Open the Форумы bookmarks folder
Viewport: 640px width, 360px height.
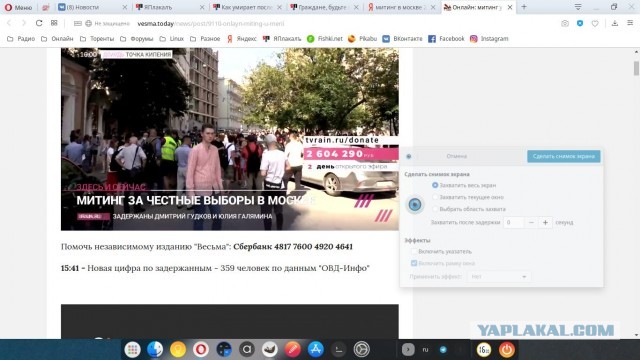[137, 39]
